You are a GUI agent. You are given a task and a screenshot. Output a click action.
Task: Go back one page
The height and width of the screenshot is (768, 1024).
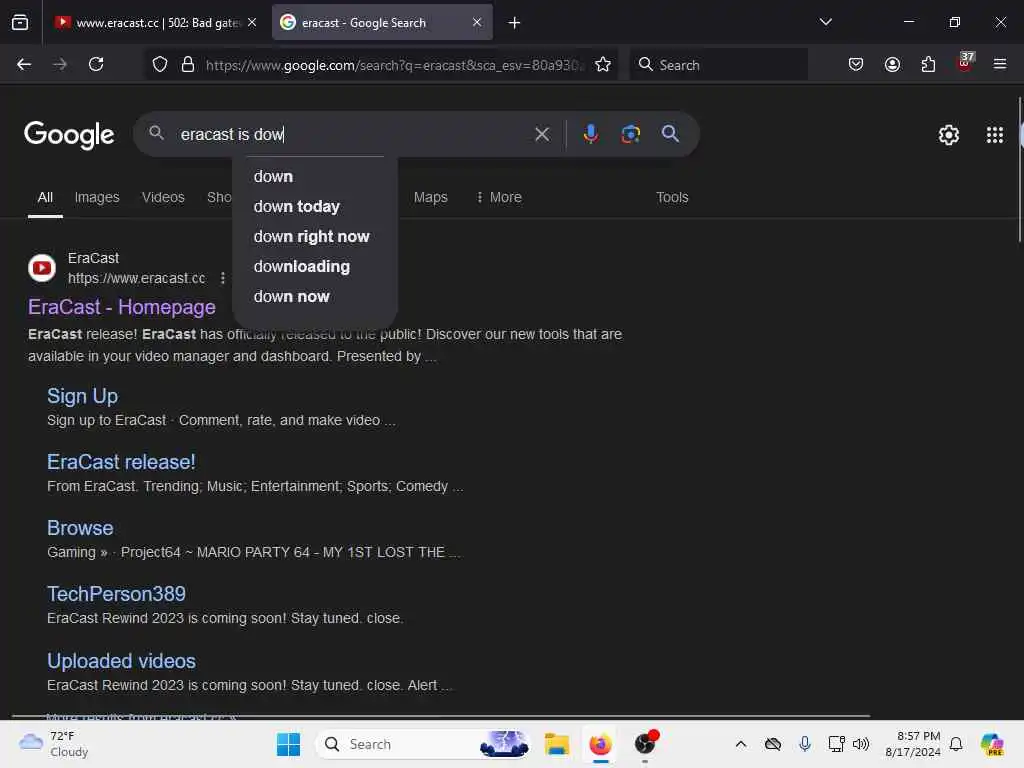pos(24,64)
